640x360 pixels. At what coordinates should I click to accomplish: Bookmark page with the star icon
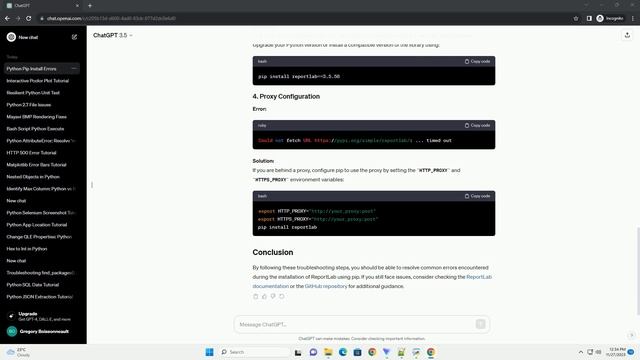(576, 18)
